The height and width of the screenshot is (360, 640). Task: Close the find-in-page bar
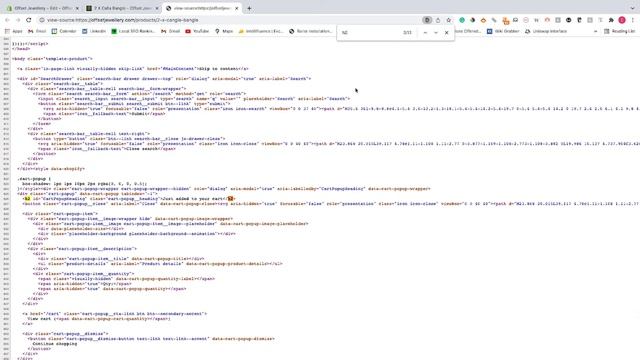pos(447,32)
